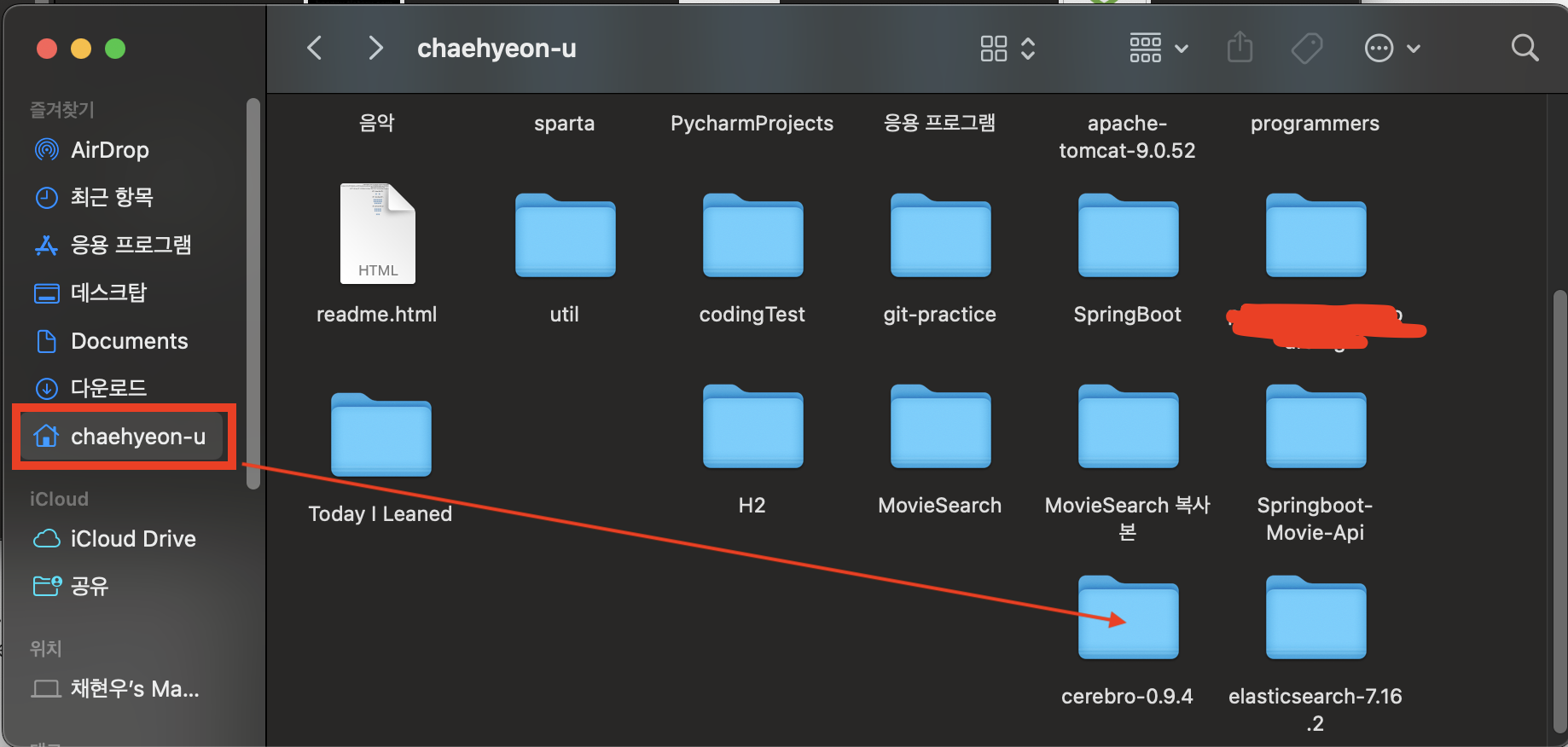Select the codingTest folder icon

click(x=752, y=235)
